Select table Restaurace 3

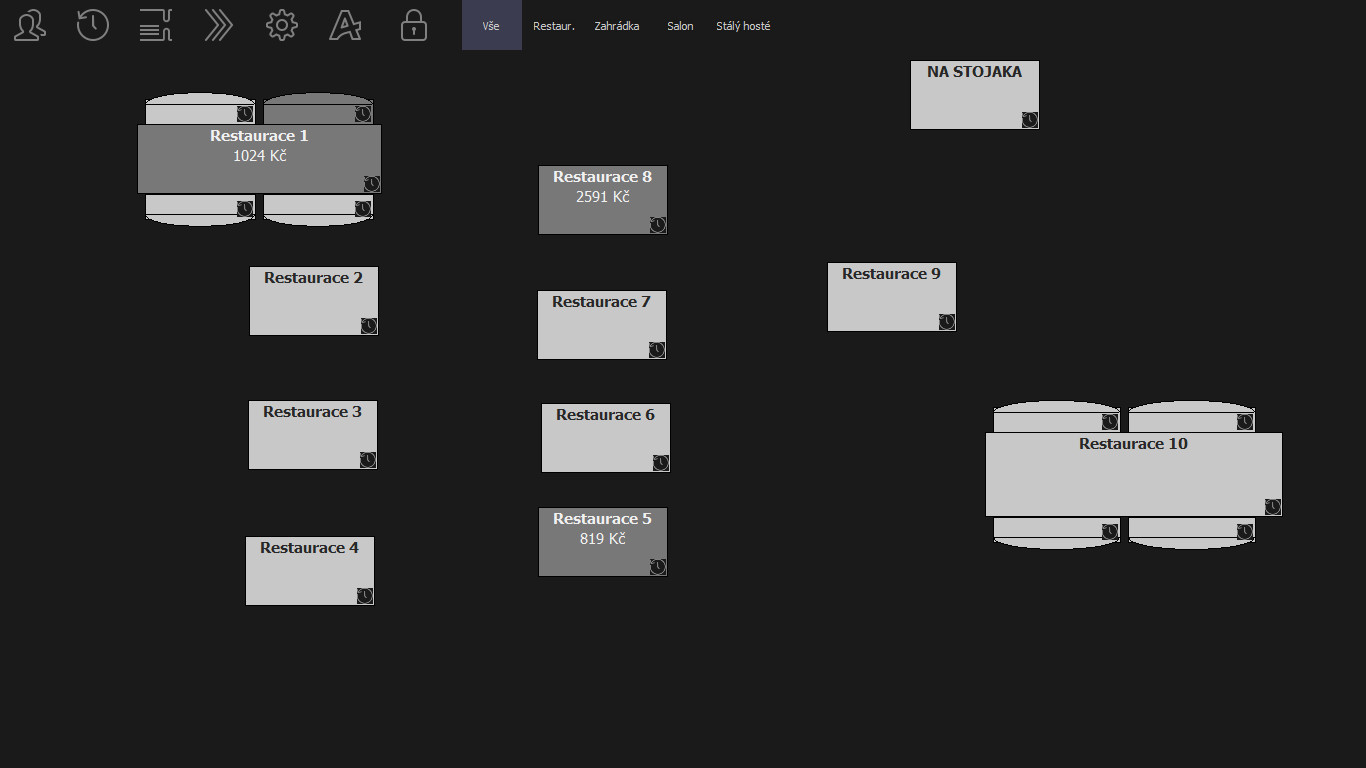tap(312, 435)
